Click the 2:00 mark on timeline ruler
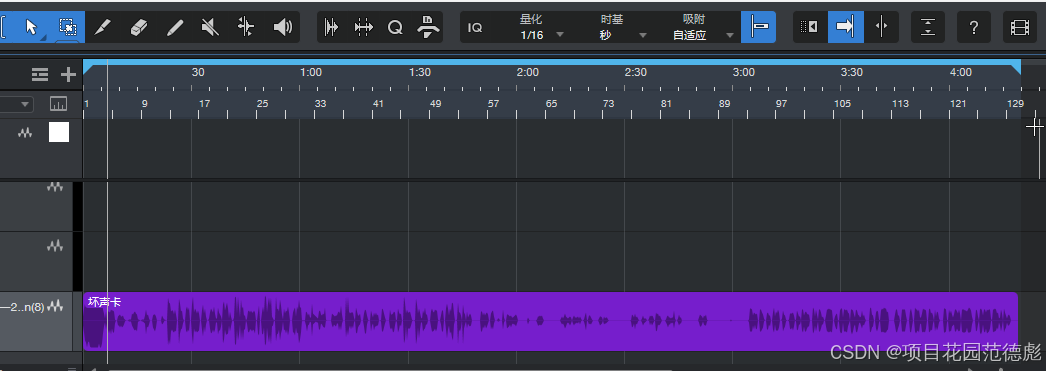1046x371 pixels. [x=528, y=72]
